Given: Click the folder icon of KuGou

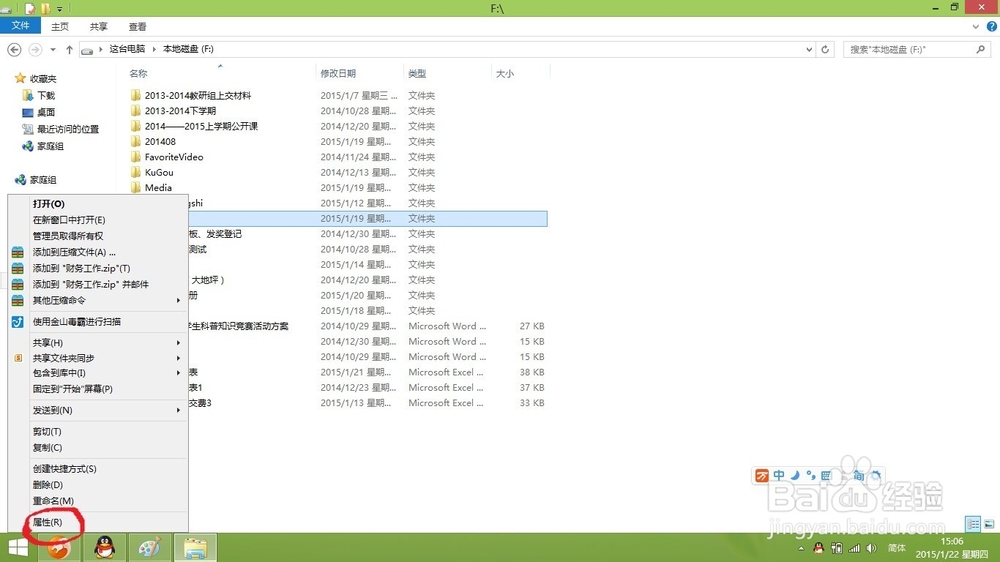Looking at the screenshot, I should [x=135, y=172].
